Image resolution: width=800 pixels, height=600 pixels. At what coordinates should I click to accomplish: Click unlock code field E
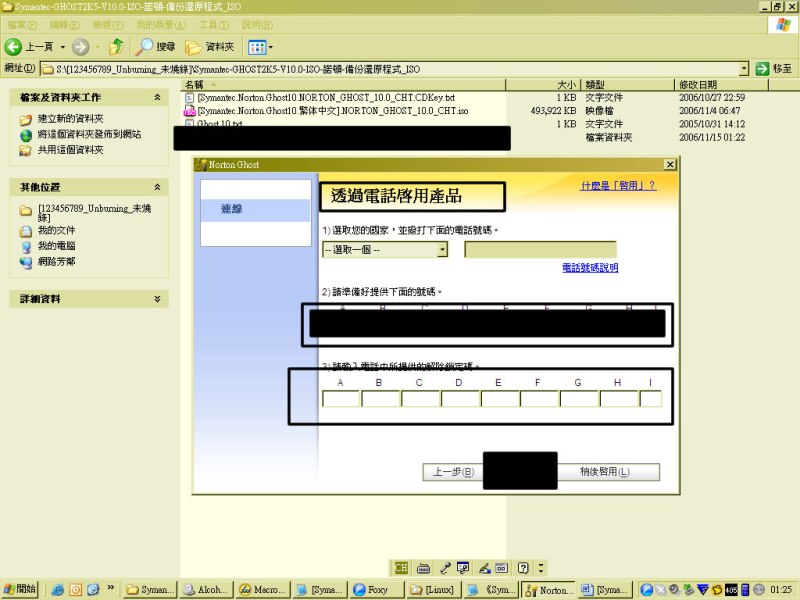pos(499,398)
